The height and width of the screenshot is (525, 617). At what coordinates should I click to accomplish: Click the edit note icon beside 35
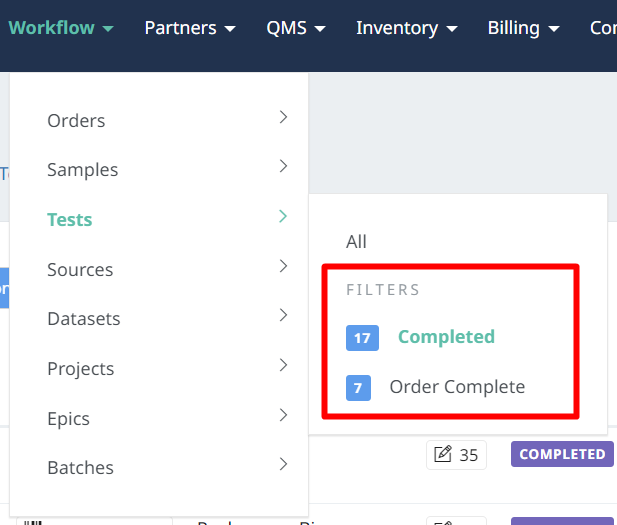[443, 455]
